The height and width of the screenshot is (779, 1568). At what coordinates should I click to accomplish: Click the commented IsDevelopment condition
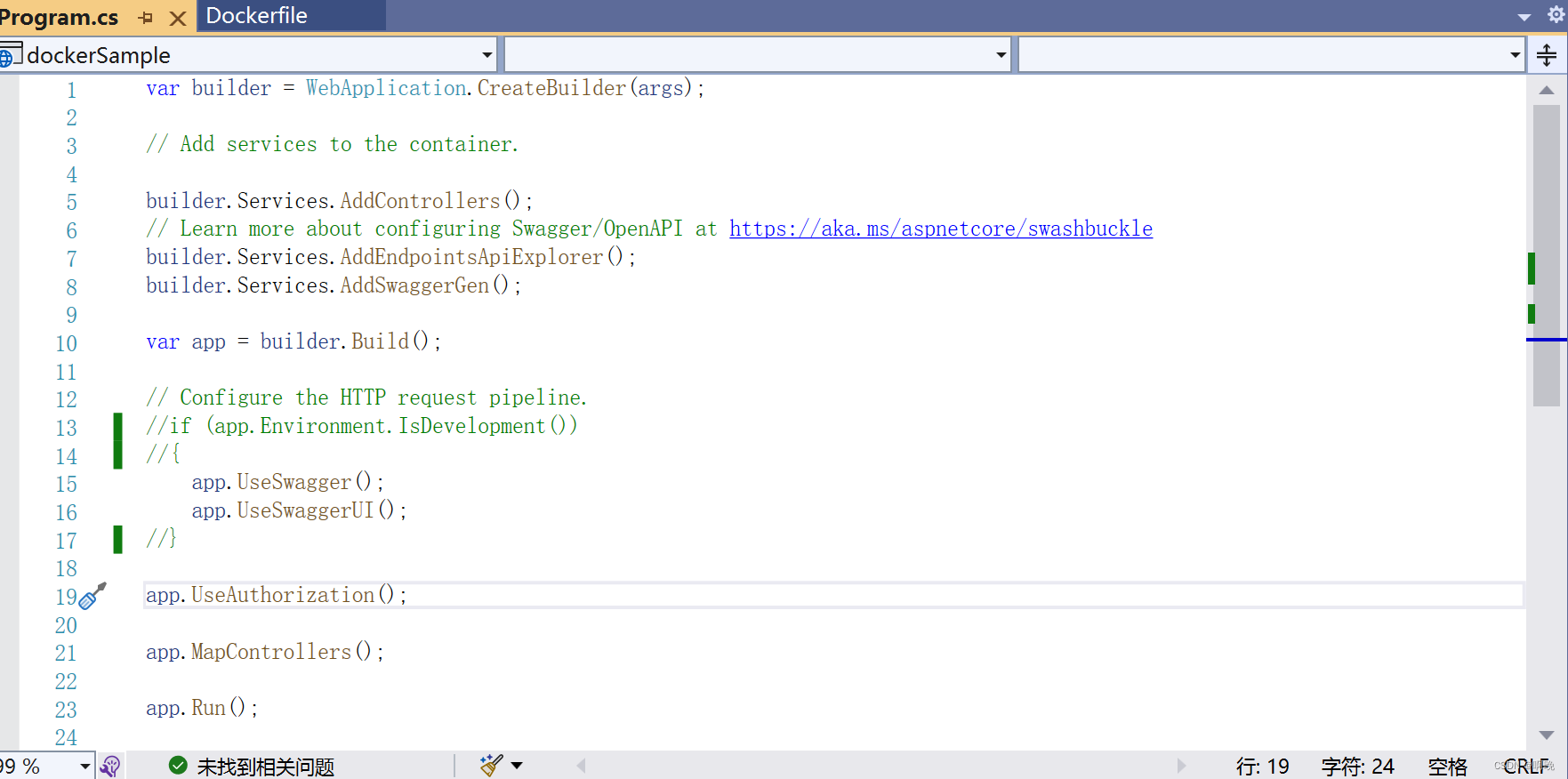362,426
